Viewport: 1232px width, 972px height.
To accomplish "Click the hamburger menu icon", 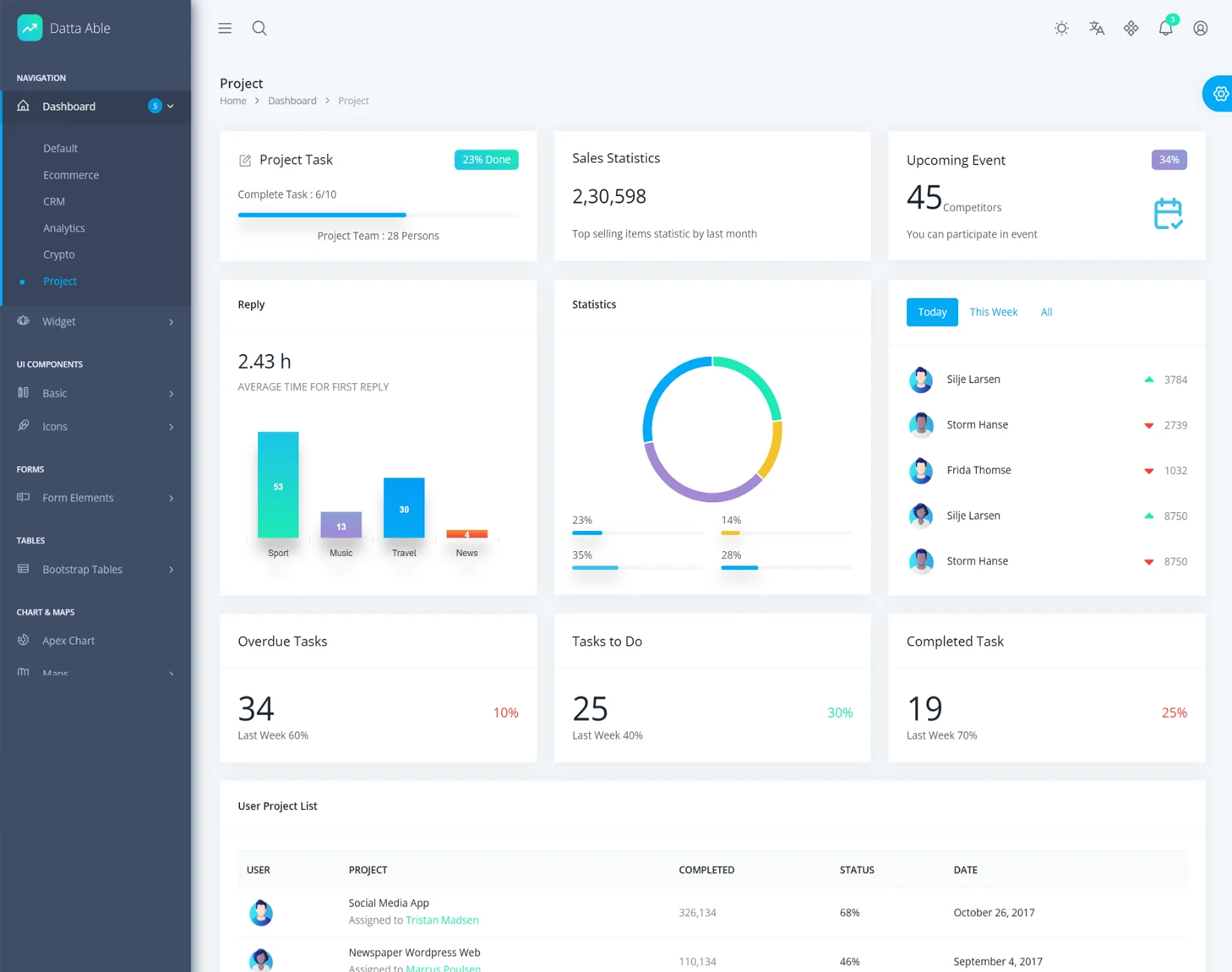I will coord(225,28).
